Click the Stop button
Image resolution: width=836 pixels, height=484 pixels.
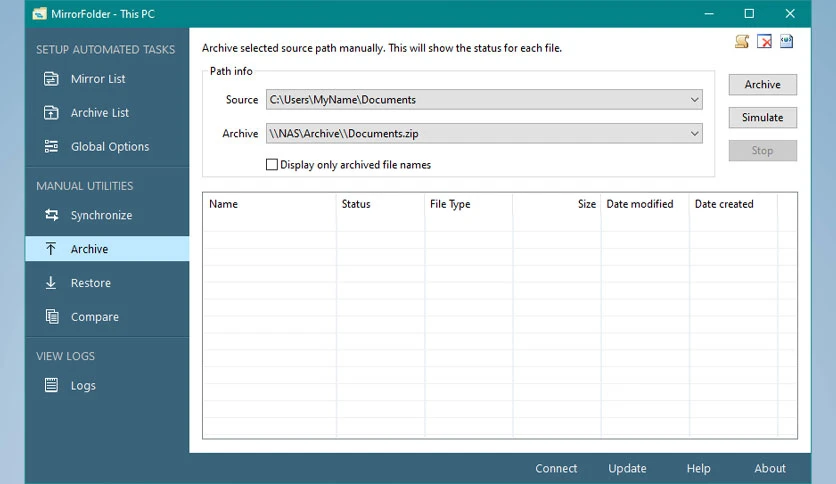click(x=762, y=150)
